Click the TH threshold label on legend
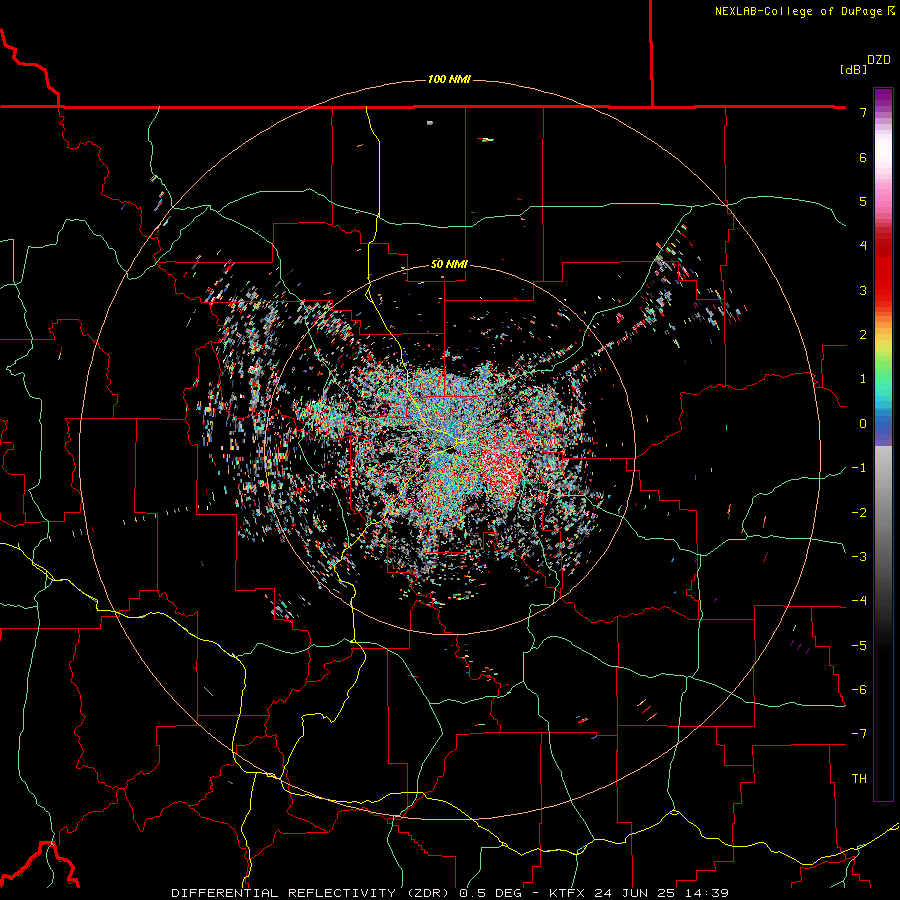 [x=859, y=779]
